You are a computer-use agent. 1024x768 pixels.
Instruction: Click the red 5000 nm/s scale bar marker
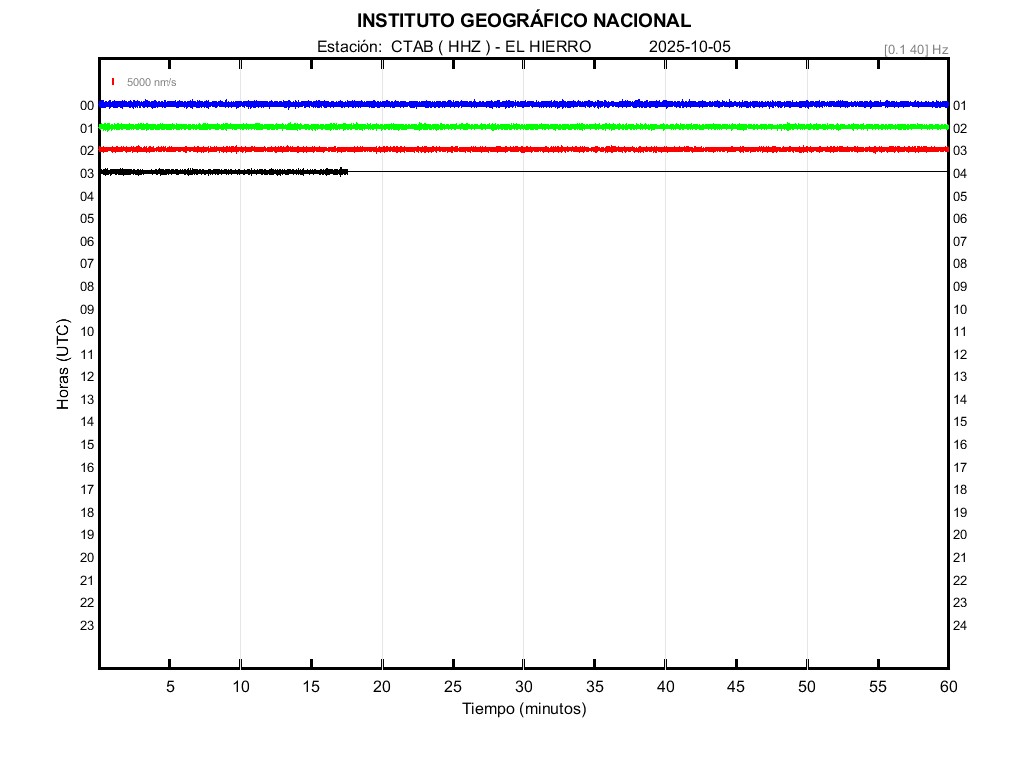pyautogui.click(x=113, y=82)
